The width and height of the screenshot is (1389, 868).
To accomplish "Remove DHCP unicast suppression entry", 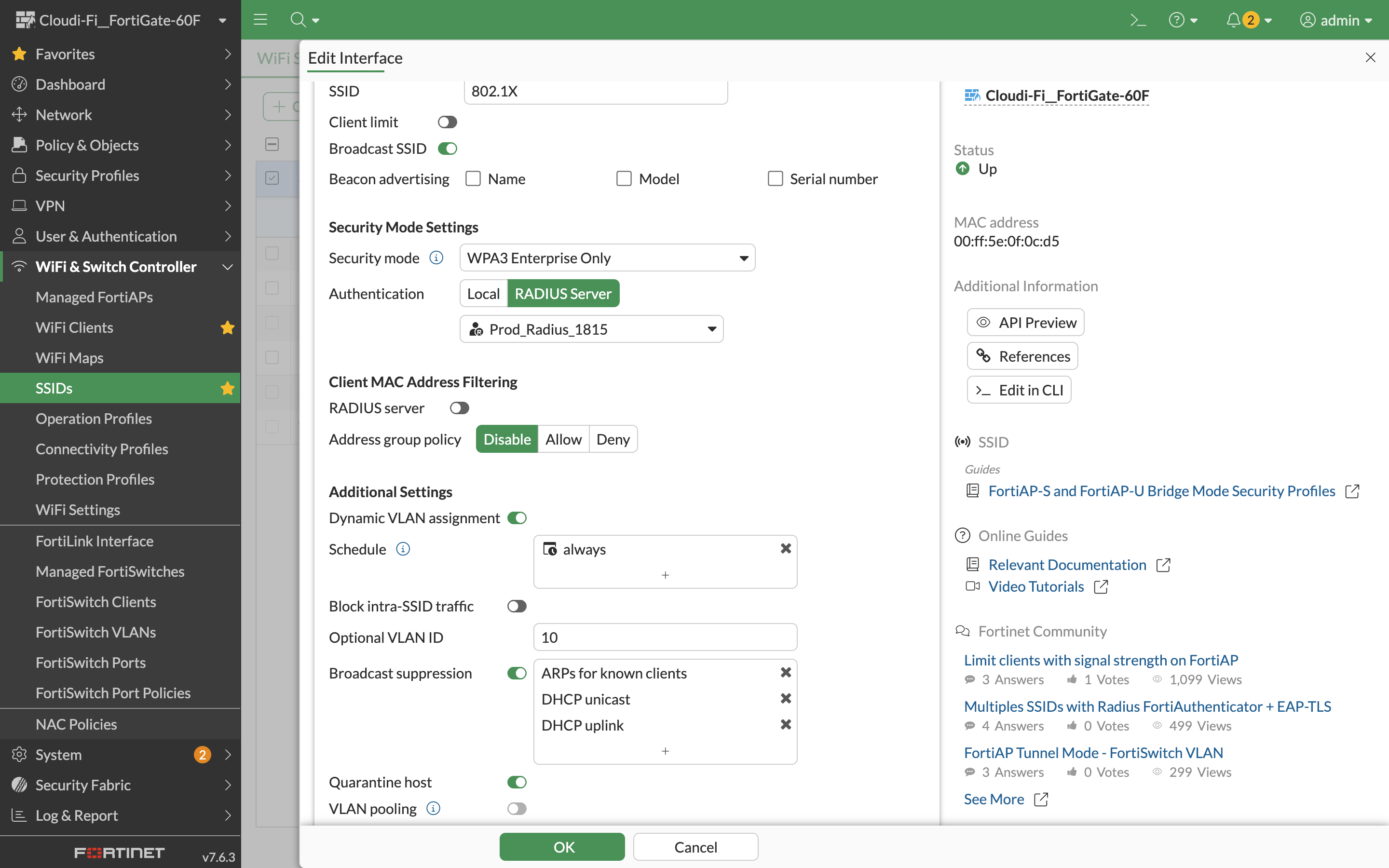I will pyautogui.click(x=786, y=699).
